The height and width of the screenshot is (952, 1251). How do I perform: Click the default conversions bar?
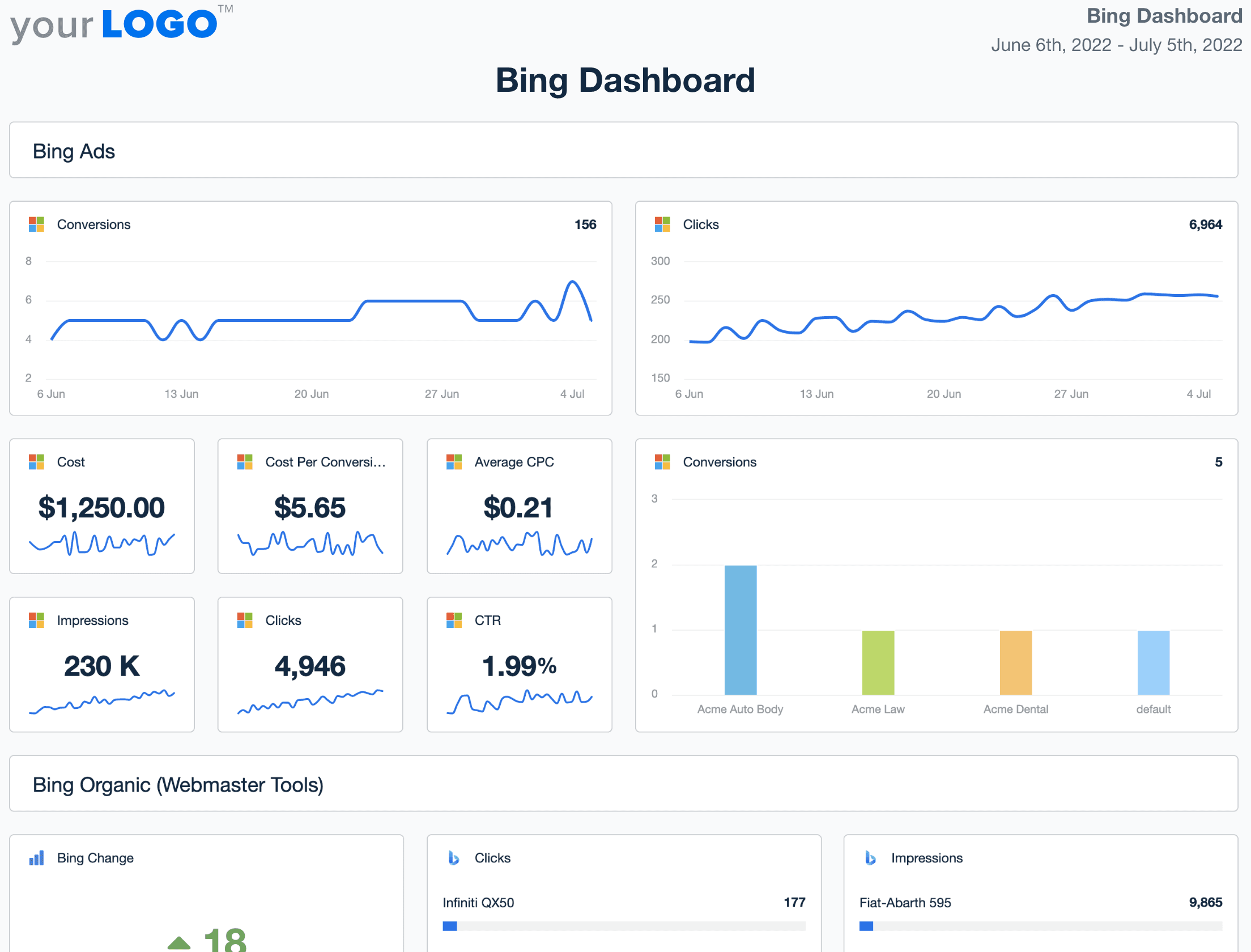(x=1154, y=663)
